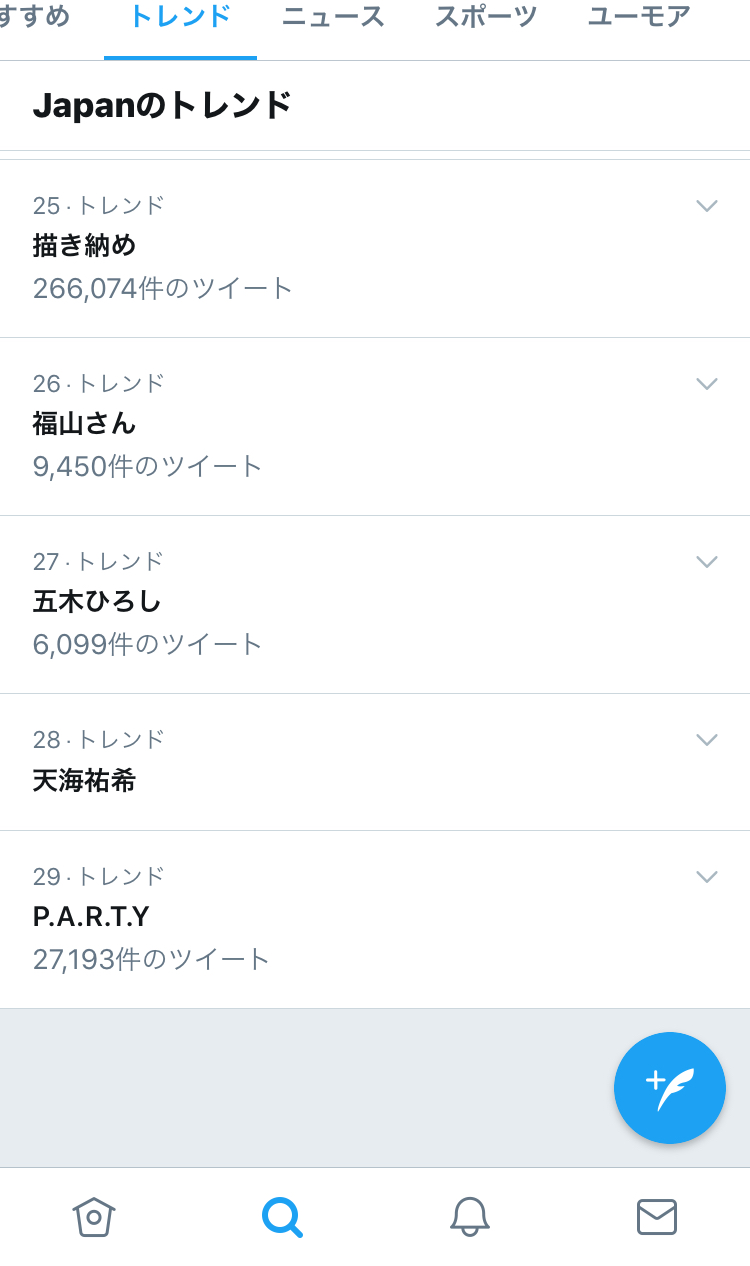Tap the Search magnifier icon

(x=281, y=1216)
